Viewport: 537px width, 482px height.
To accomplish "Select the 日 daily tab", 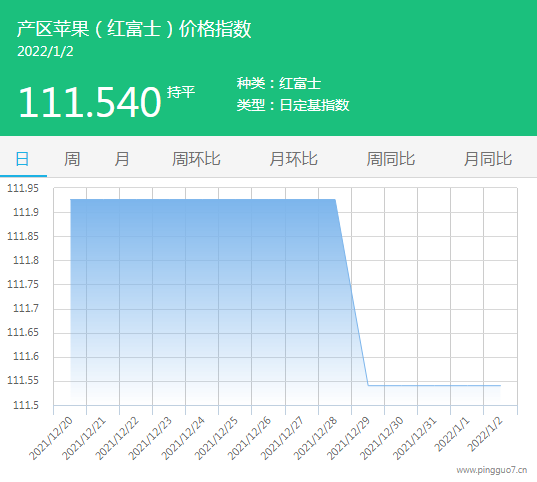I will pyautogui.click(x=23, y=159).
